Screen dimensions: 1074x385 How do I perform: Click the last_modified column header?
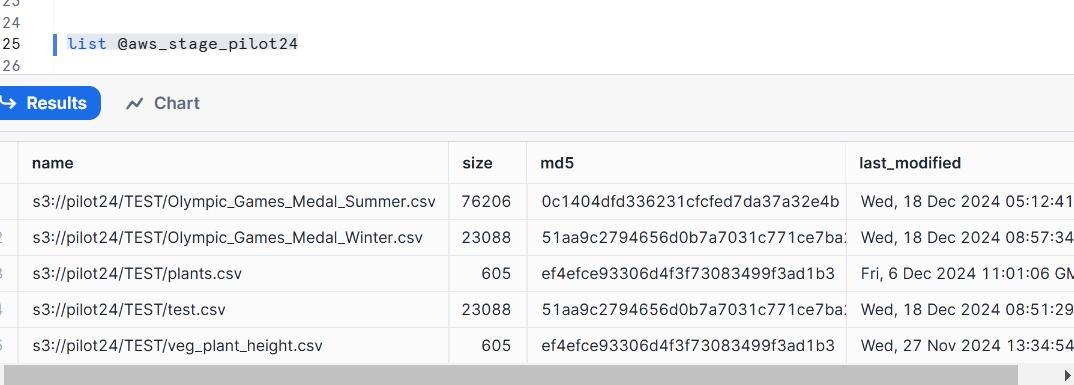[x=960, y=162]
